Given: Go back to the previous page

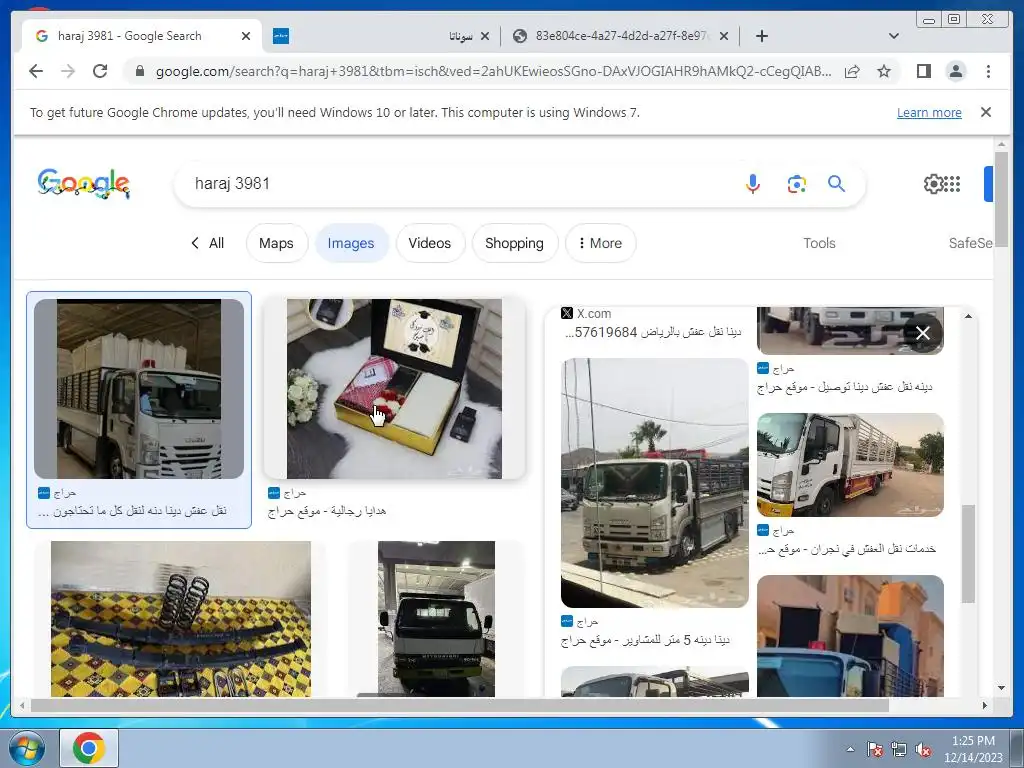Looking at the screenshot, I should 36,71.
